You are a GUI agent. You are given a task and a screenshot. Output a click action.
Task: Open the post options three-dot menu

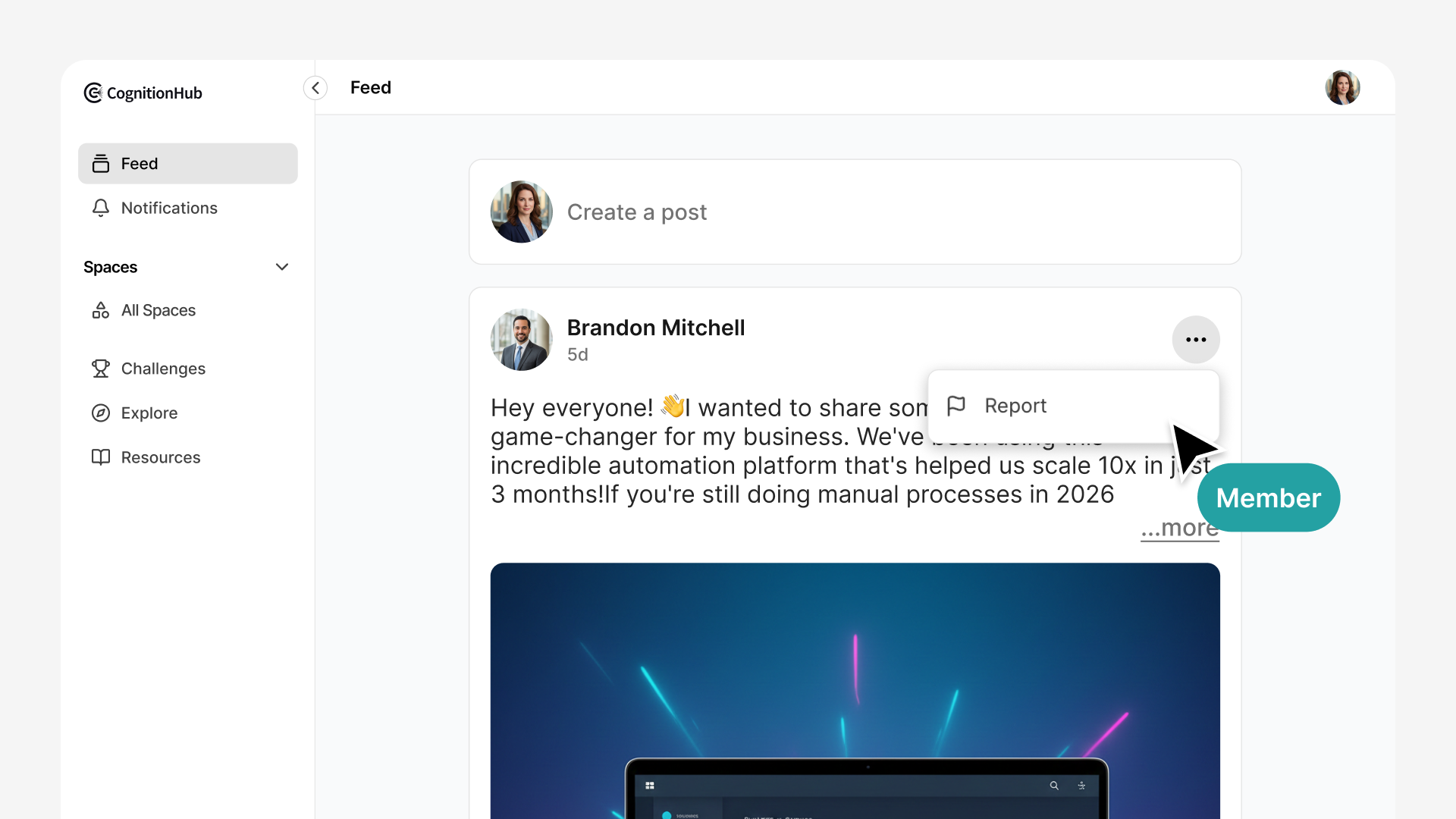(1196, 340)
